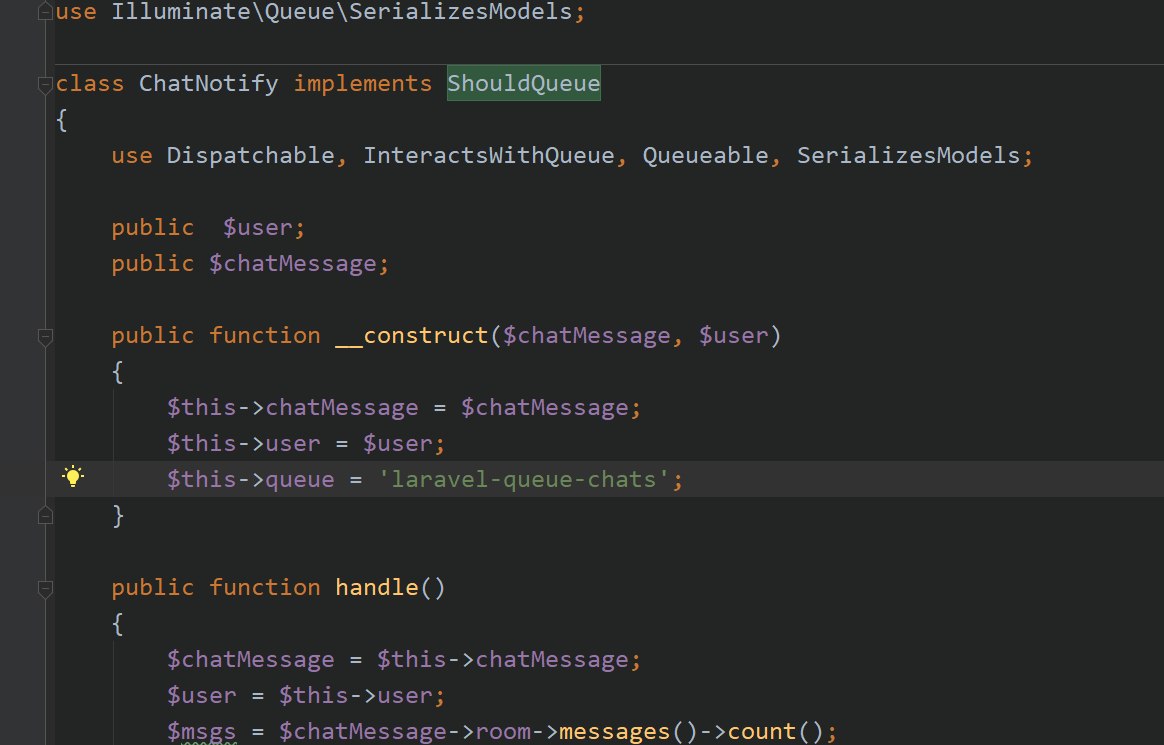Click $chatMessage parameter in the constructor signature

586,335
